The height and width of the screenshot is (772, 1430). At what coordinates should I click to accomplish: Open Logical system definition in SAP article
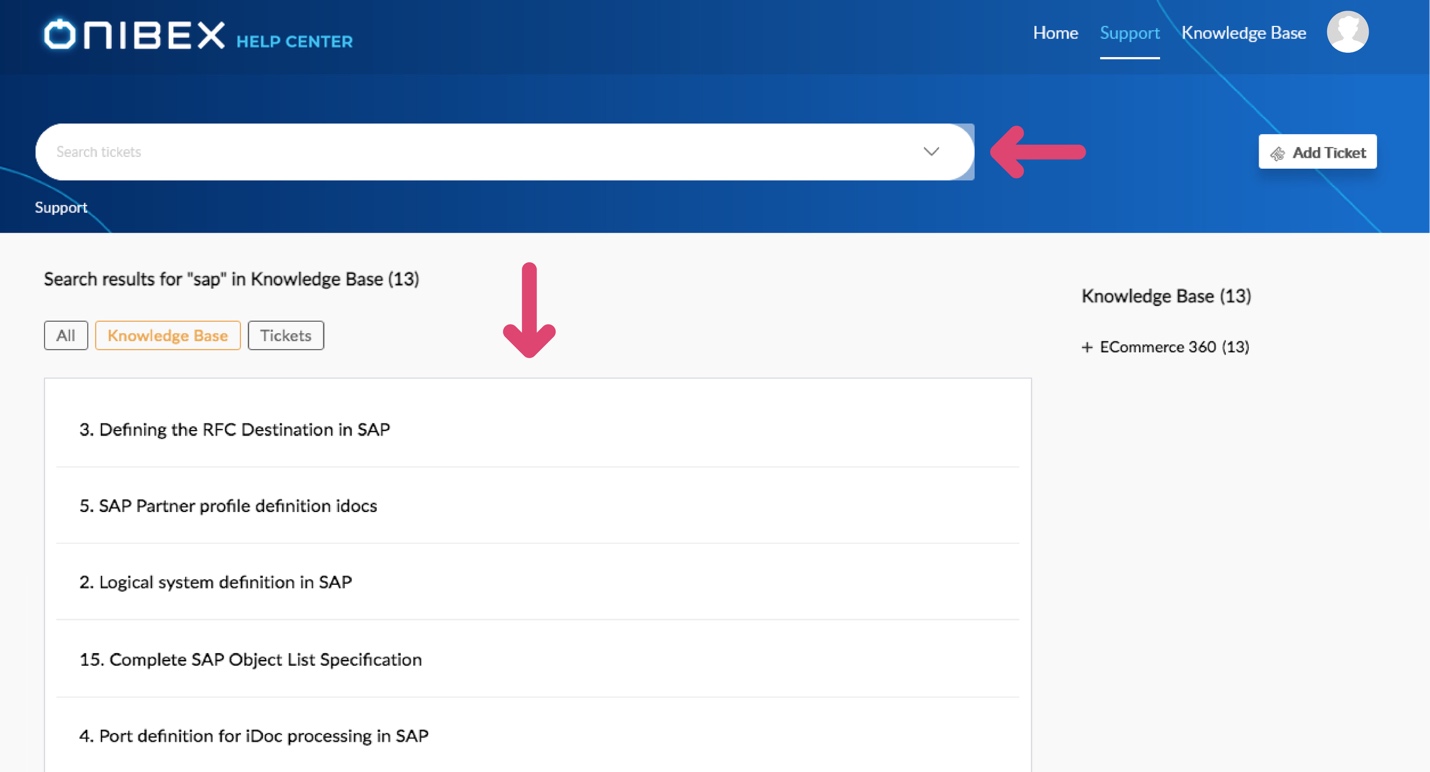(215, 582)
